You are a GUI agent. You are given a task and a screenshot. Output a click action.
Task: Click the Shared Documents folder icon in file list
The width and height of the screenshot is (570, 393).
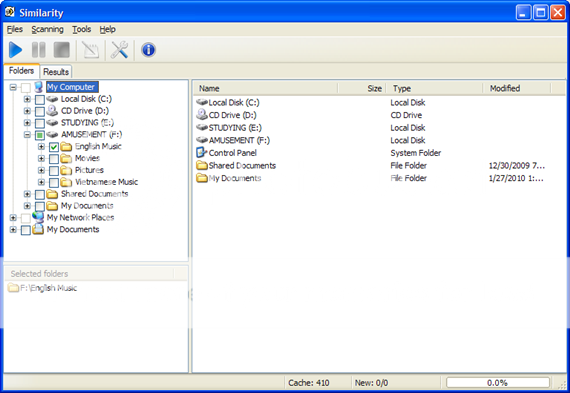click(x=201, y=165)
